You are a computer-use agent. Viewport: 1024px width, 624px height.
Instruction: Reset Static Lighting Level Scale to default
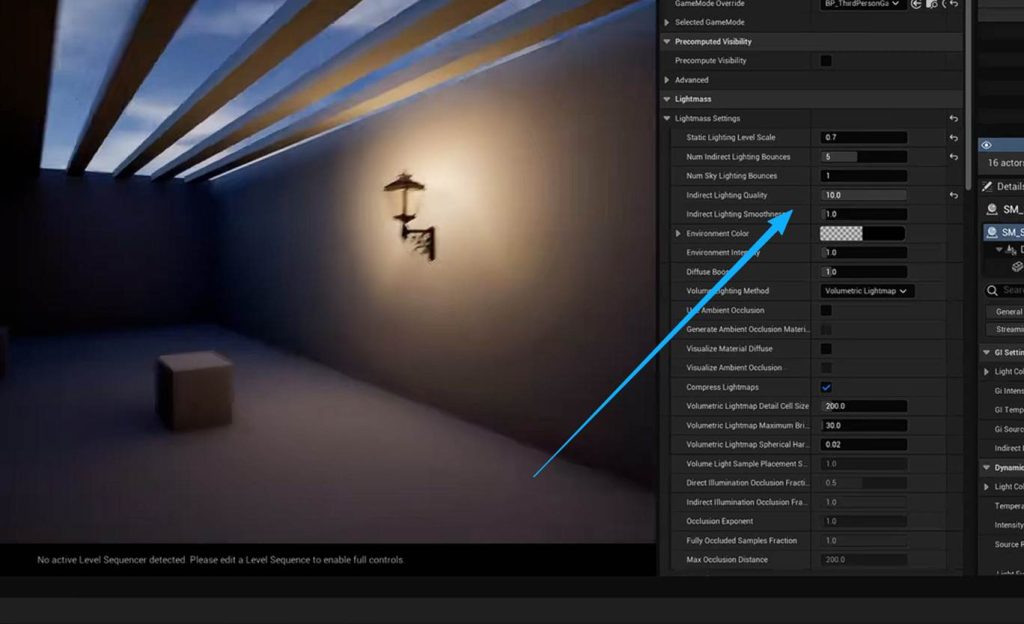pos(953,138)
